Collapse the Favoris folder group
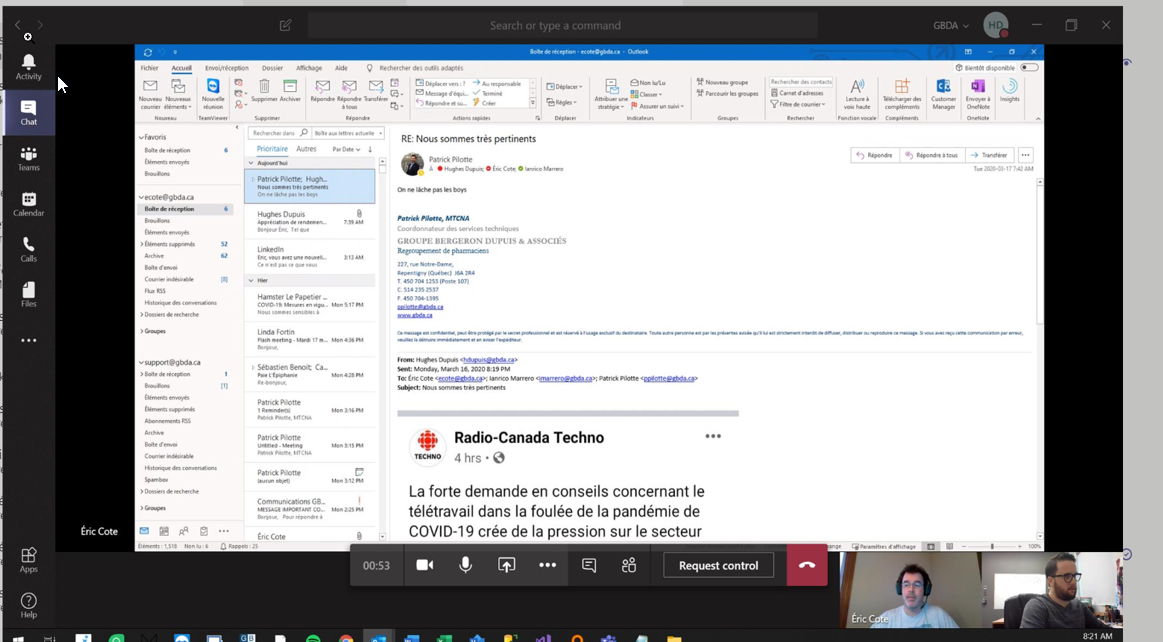 tap(141, 137)
